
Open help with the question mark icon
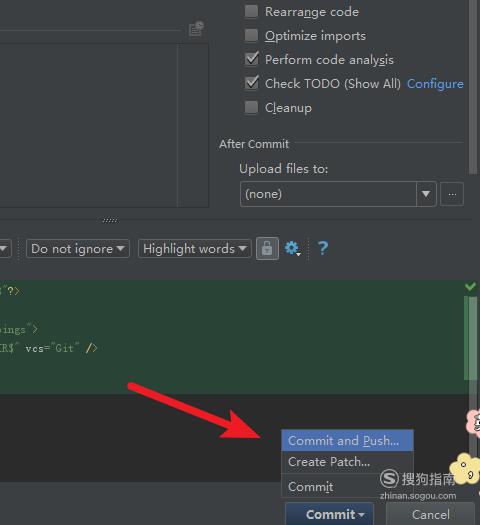click(323, 248)
